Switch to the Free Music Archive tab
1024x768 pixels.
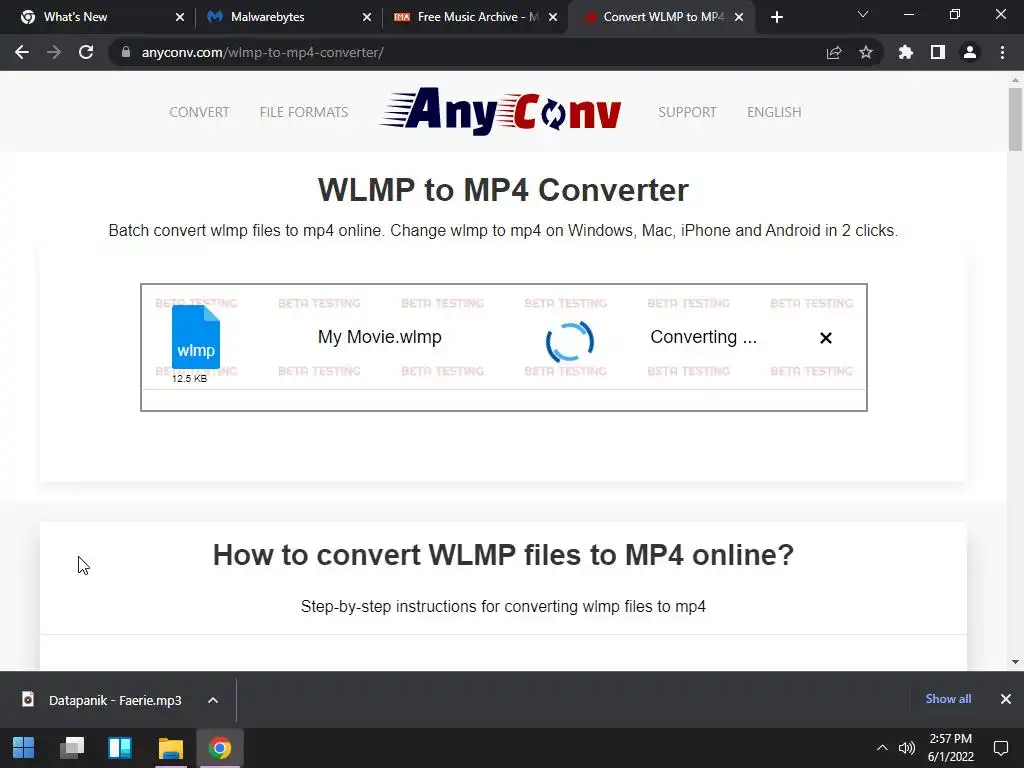pos(475,17)
